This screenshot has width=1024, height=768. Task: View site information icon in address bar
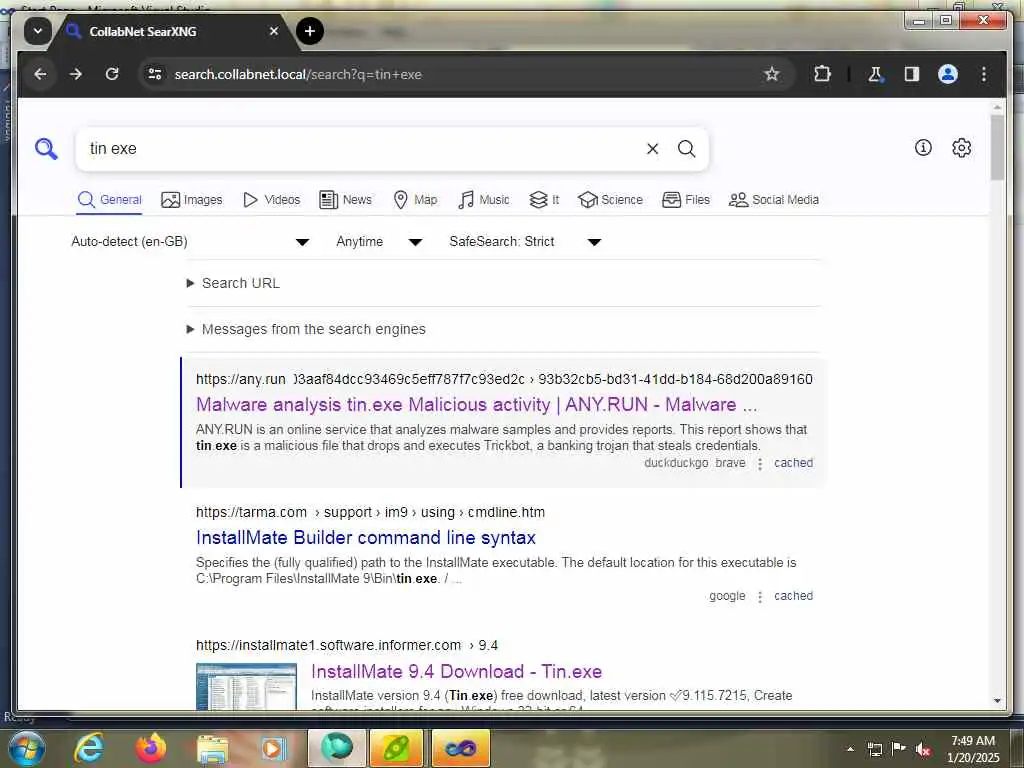pyautogui.click(x=155, y=74)
